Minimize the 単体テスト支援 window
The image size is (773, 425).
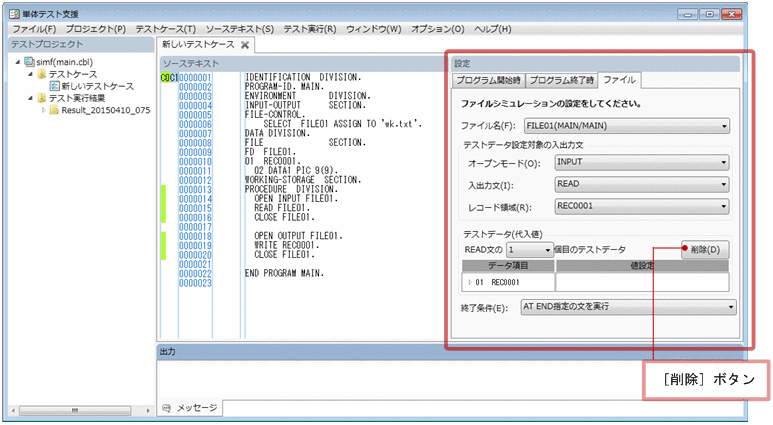point(688,14)
